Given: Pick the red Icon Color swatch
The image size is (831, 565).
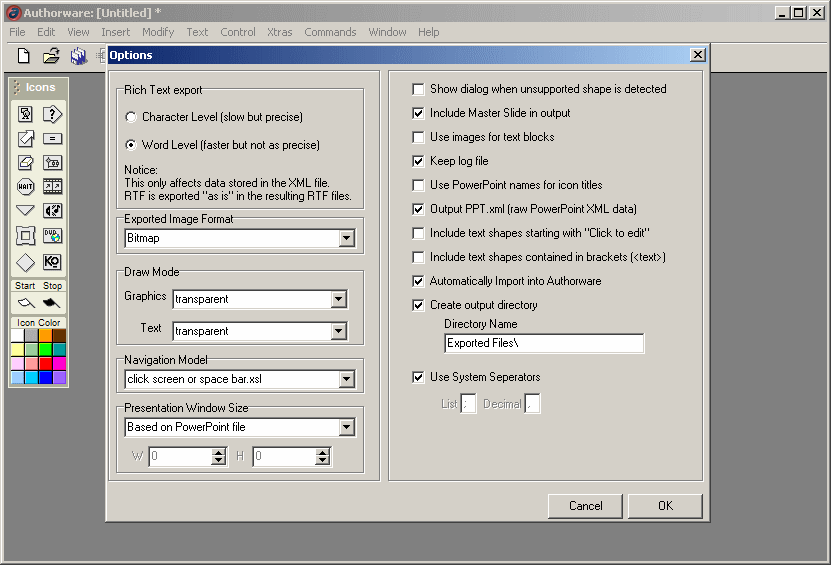Looking at the screenshot, I should point(45,363).
